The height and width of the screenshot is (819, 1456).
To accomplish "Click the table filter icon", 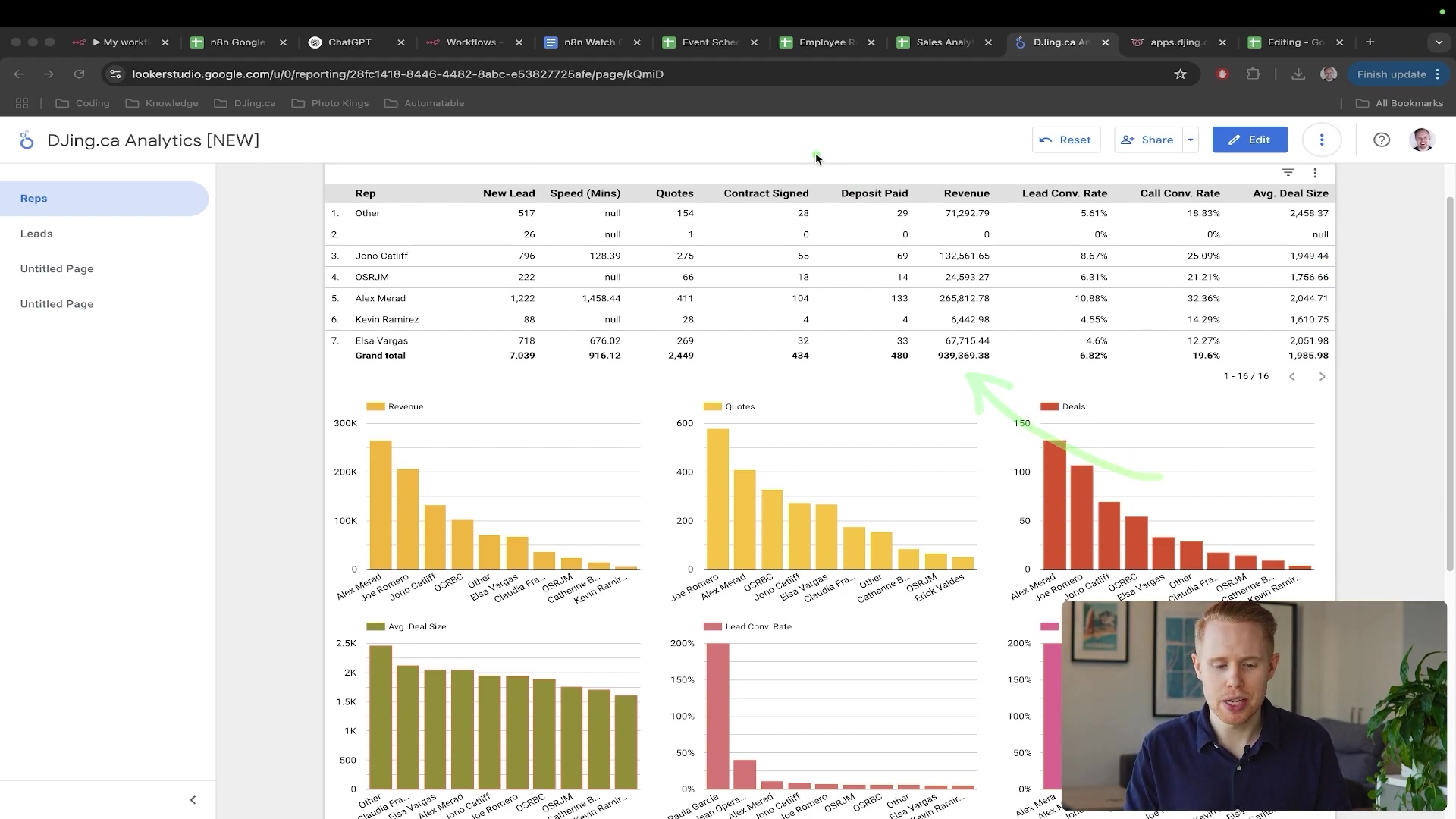I will (x=1288, y=172).
